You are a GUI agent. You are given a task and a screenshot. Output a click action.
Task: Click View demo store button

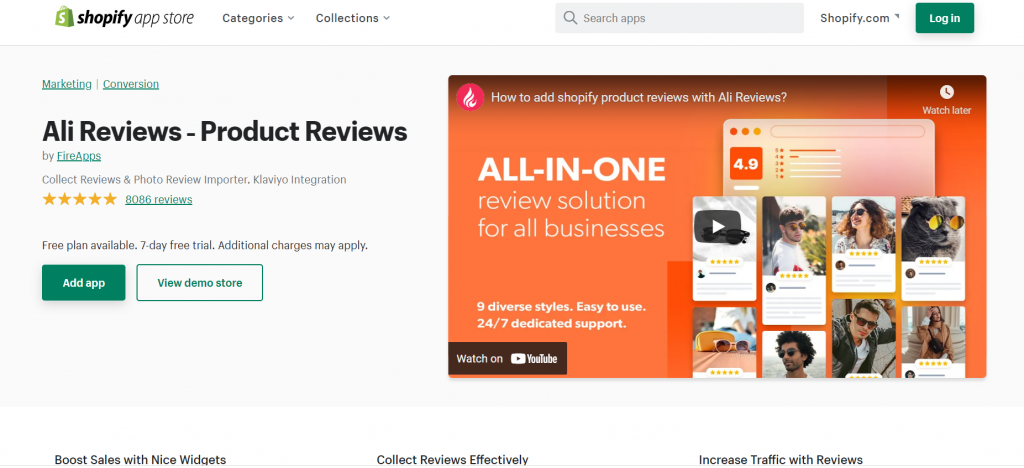pos(200,283)
